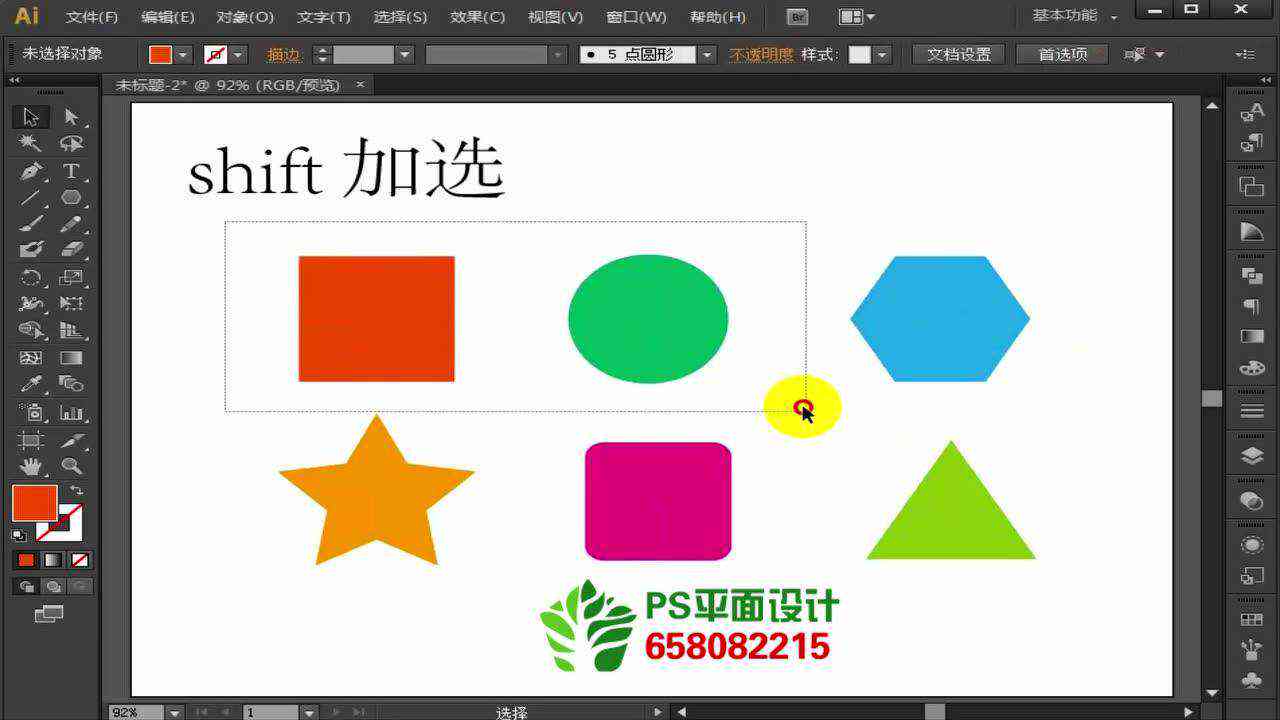Select the Free Transform tool

pos(71,303)
